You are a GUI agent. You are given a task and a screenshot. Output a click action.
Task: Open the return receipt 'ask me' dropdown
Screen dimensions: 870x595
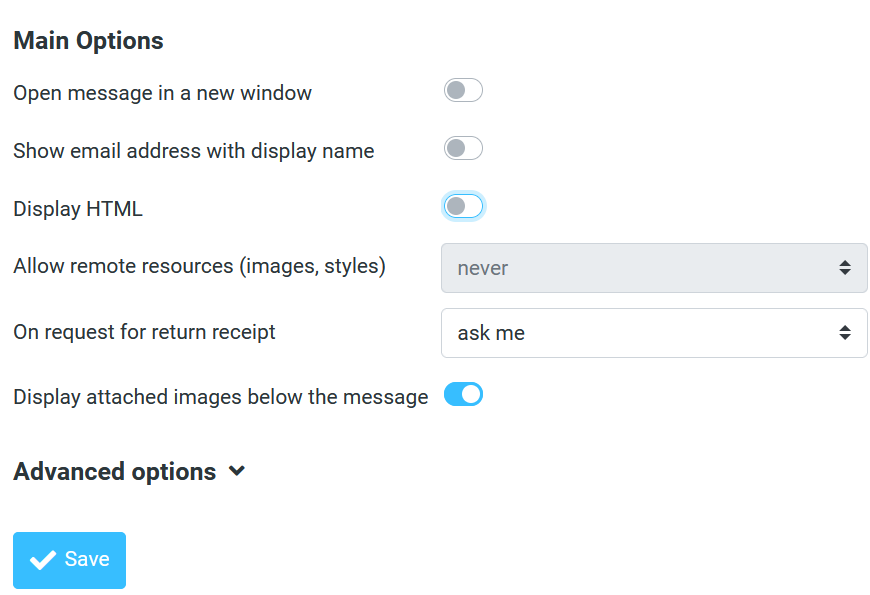point(653,333)
